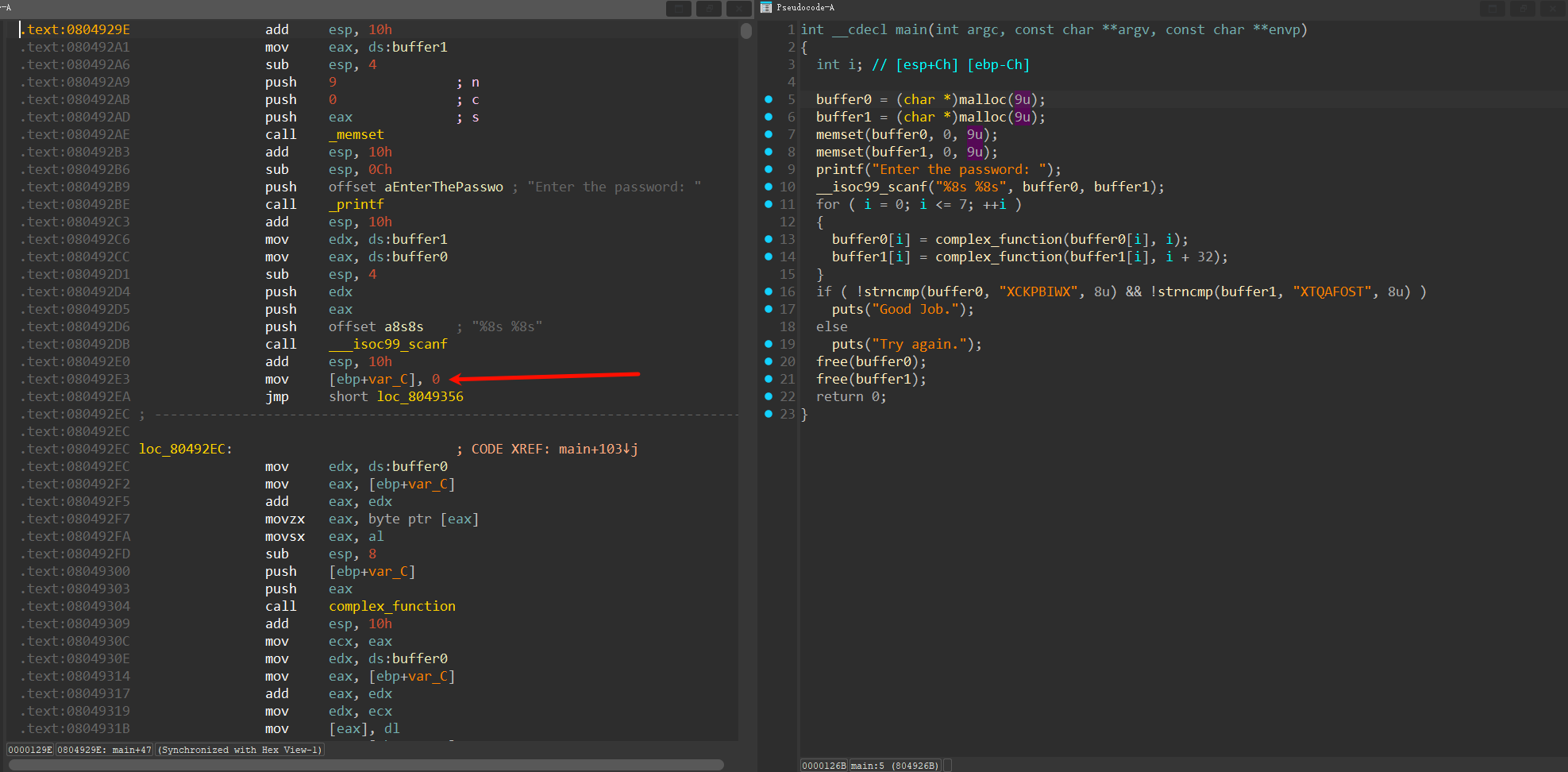This screenshot has height=772, width=1568.
Task: Select '___isoc99_scanf' call target in disassembly
Action: tap(388, 344)
